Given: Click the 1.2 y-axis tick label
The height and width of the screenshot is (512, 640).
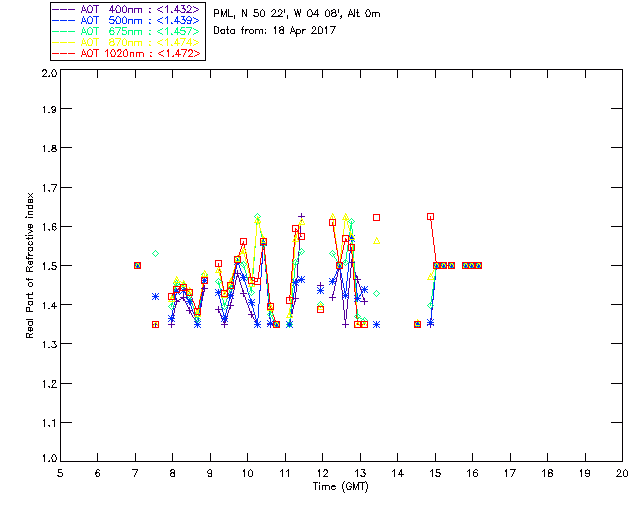Looking at the screenshot, I should pos(49,384).
